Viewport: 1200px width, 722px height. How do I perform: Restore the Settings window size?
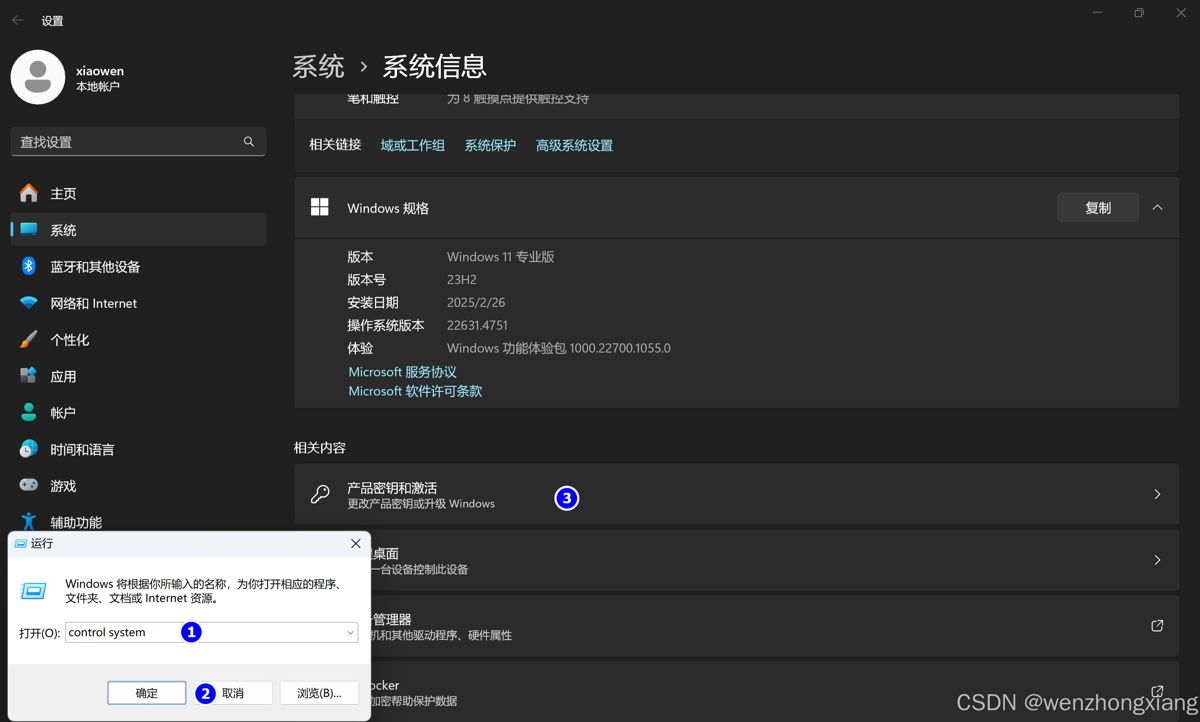tap(1139, 13)
